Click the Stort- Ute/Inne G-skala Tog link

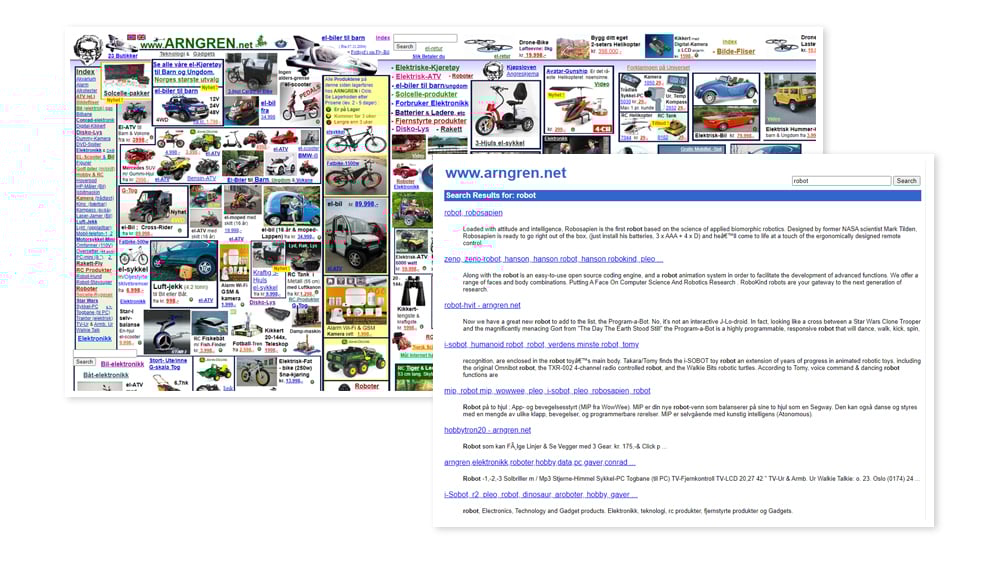click(x=168, y=364)
